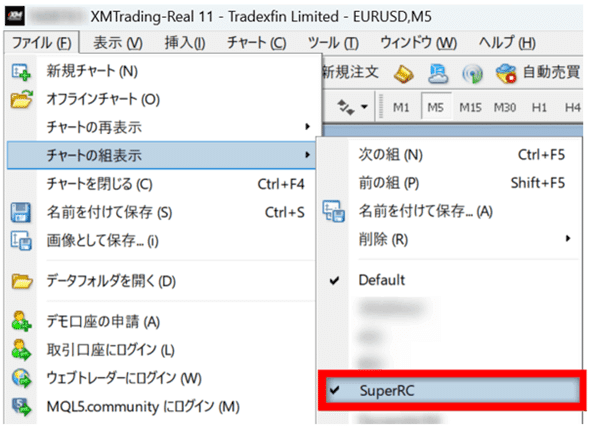591x427 pixels.
Task: Click the ウェブトレーダーにログイン globe icon
Action: (x=21, y=378)
